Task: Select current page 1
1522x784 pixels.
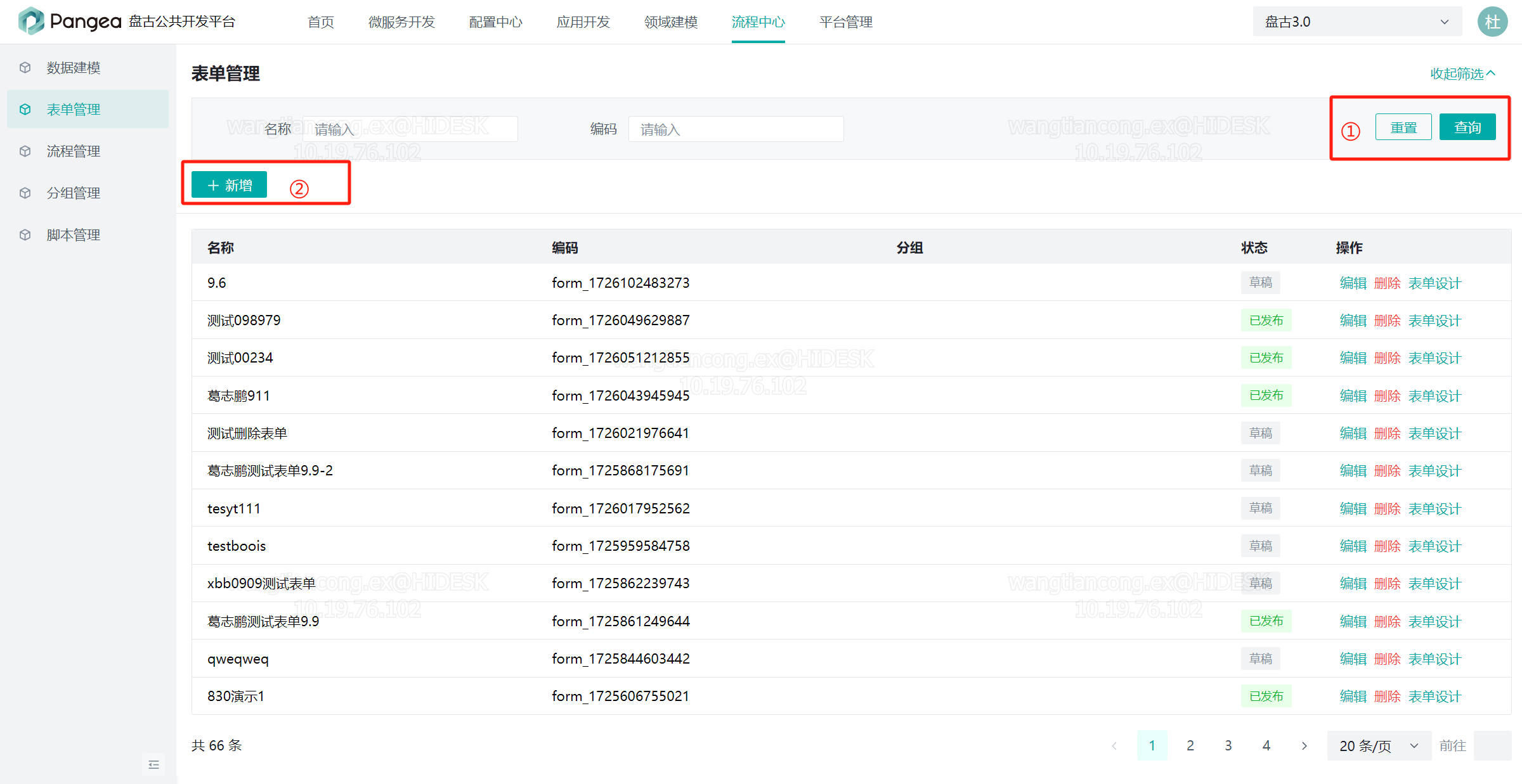Action: [x=1152, y=745]
